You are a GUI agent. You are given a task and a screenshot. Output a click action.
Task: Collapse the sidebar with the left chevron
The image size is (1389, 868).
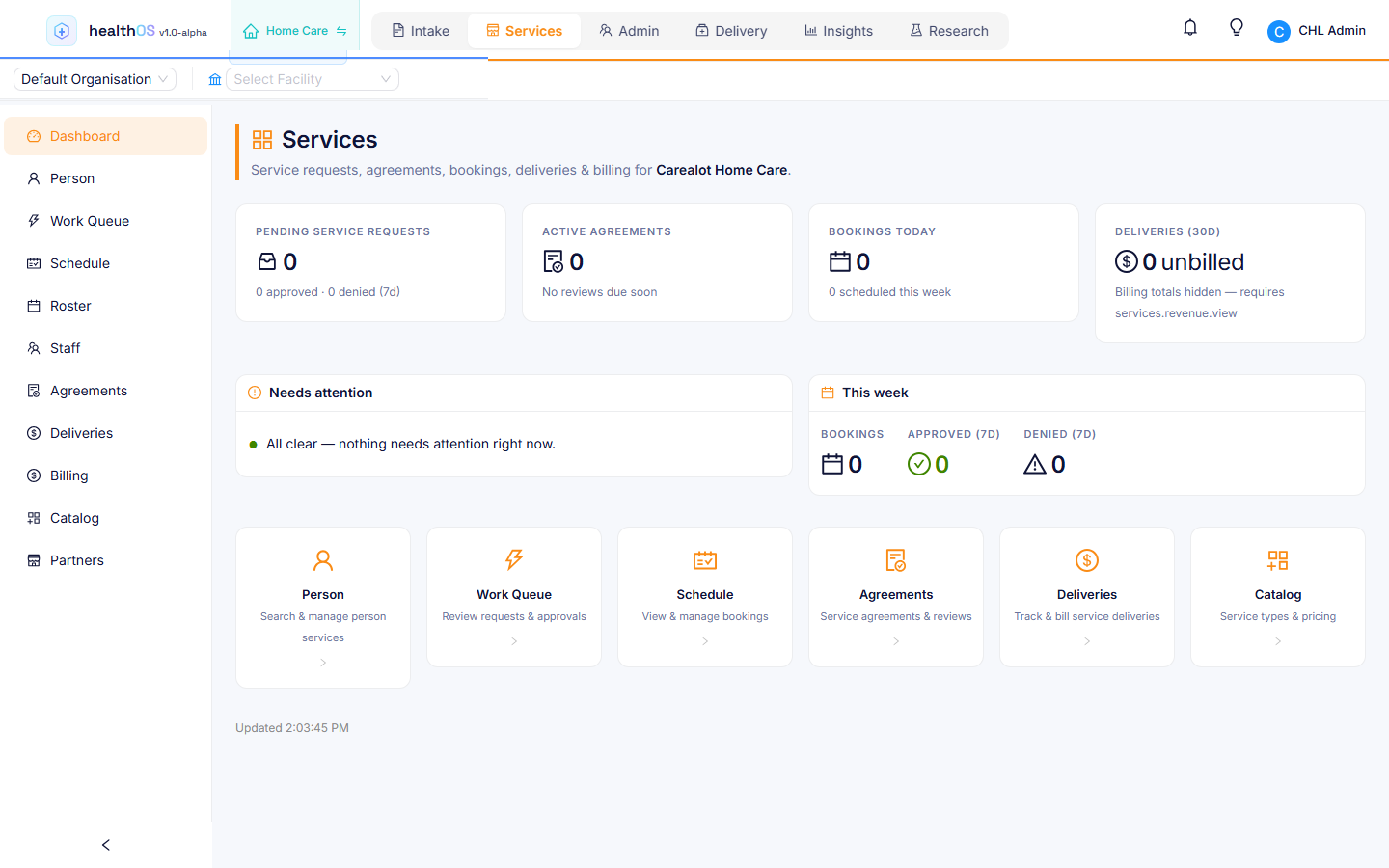[x=106, y=845]
